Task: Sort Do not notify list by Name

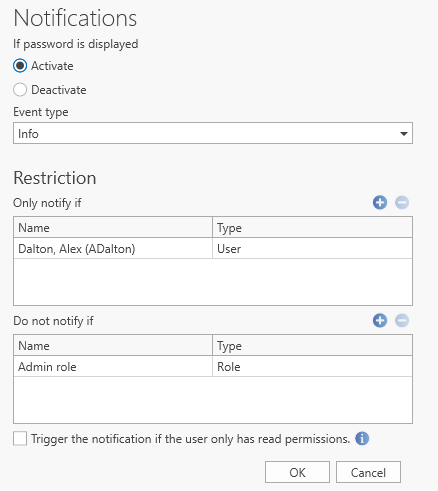Action: [x=113, y=346]
